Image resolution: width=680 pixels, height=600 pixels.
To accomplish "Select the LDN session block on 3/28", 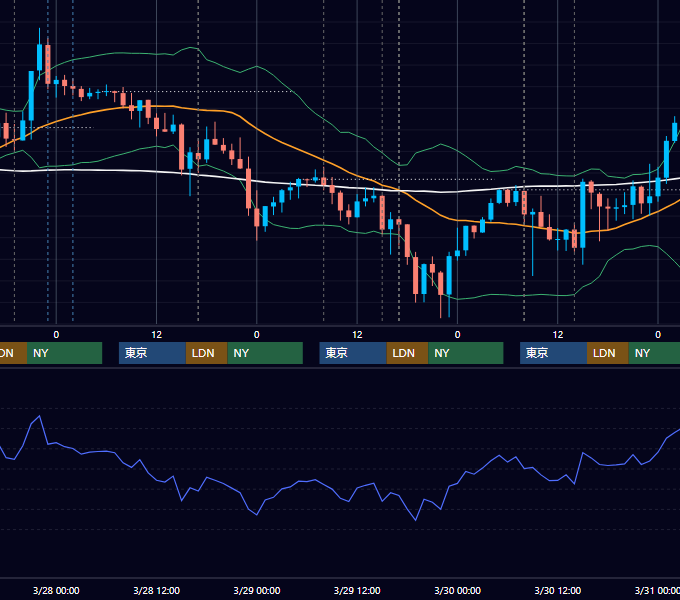I will click(x=206, y=353).
